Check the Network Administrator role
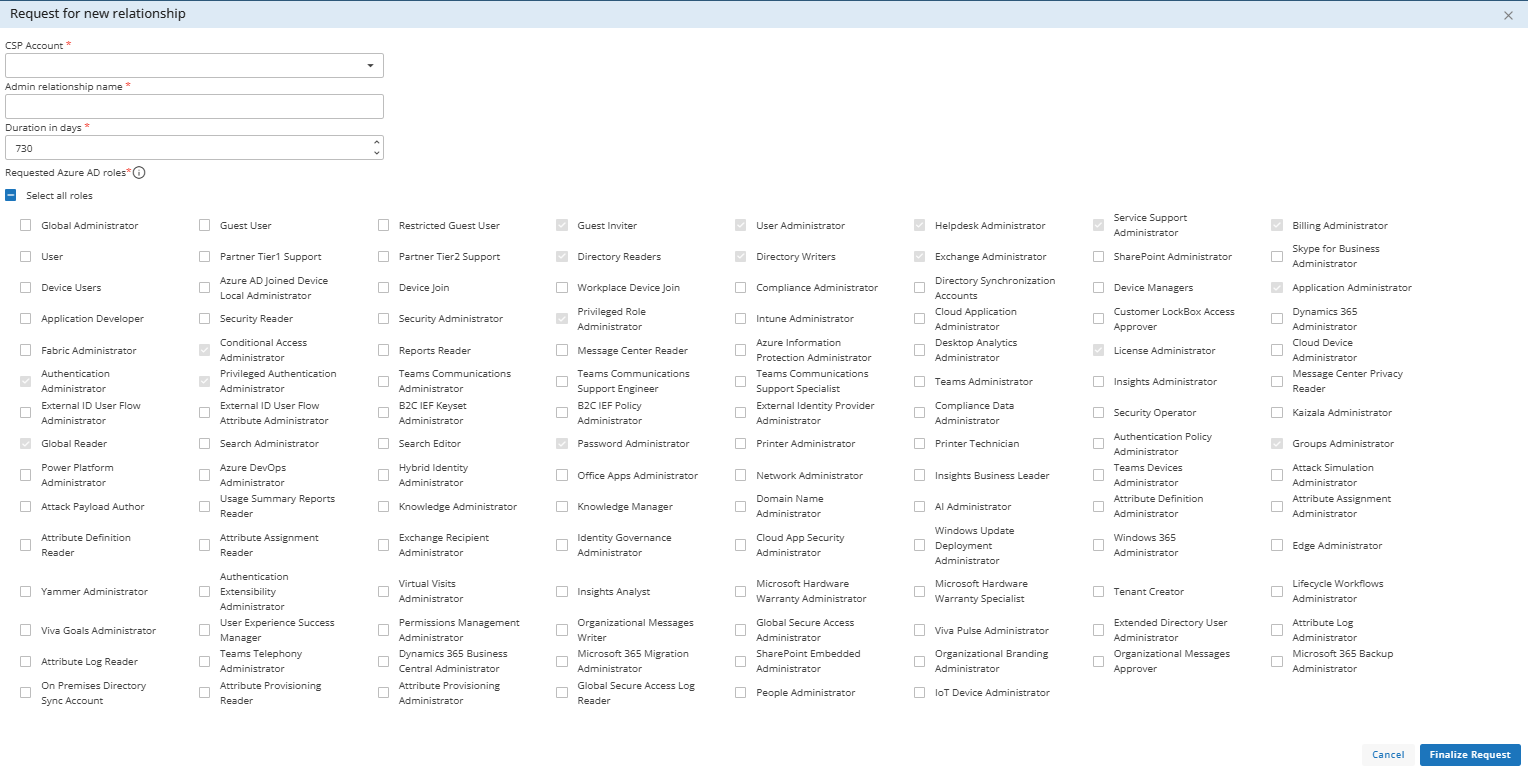The width and height of the screenshot is (1528, 774). point(740,475)
